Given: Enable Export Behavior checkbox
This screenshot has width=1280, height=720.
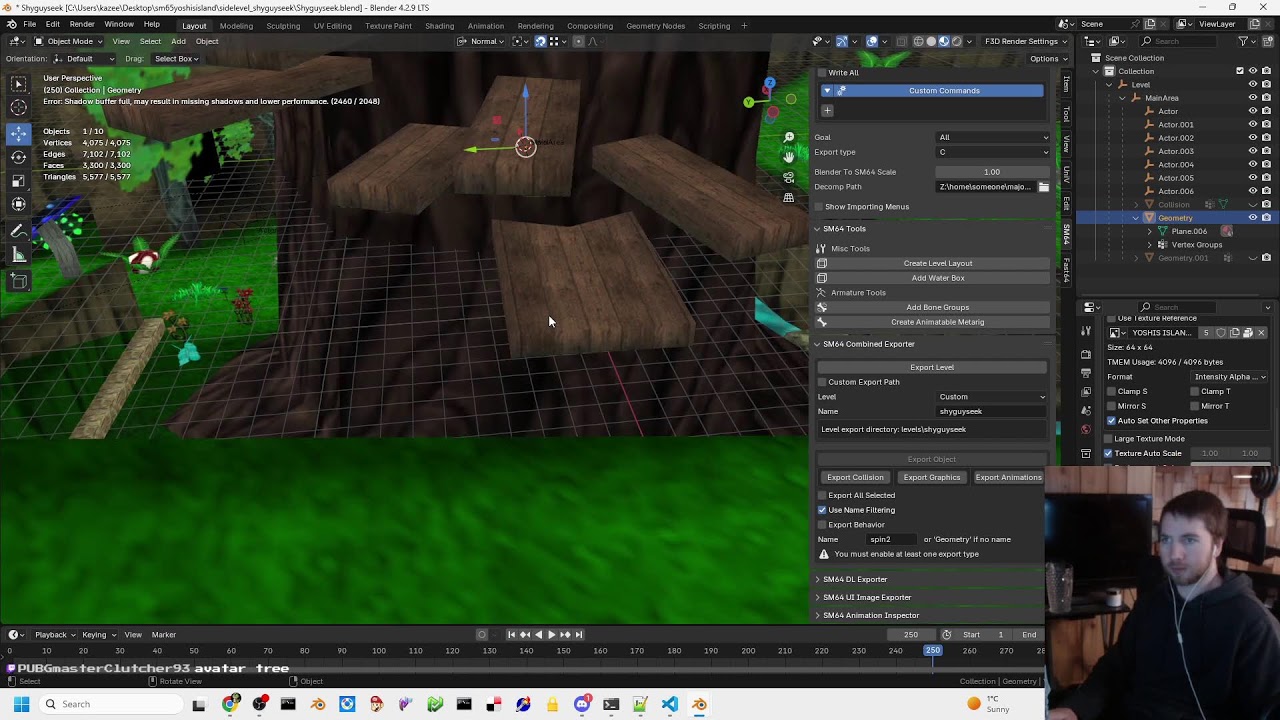Looking at the screenshot, I should tap(822, 525).
